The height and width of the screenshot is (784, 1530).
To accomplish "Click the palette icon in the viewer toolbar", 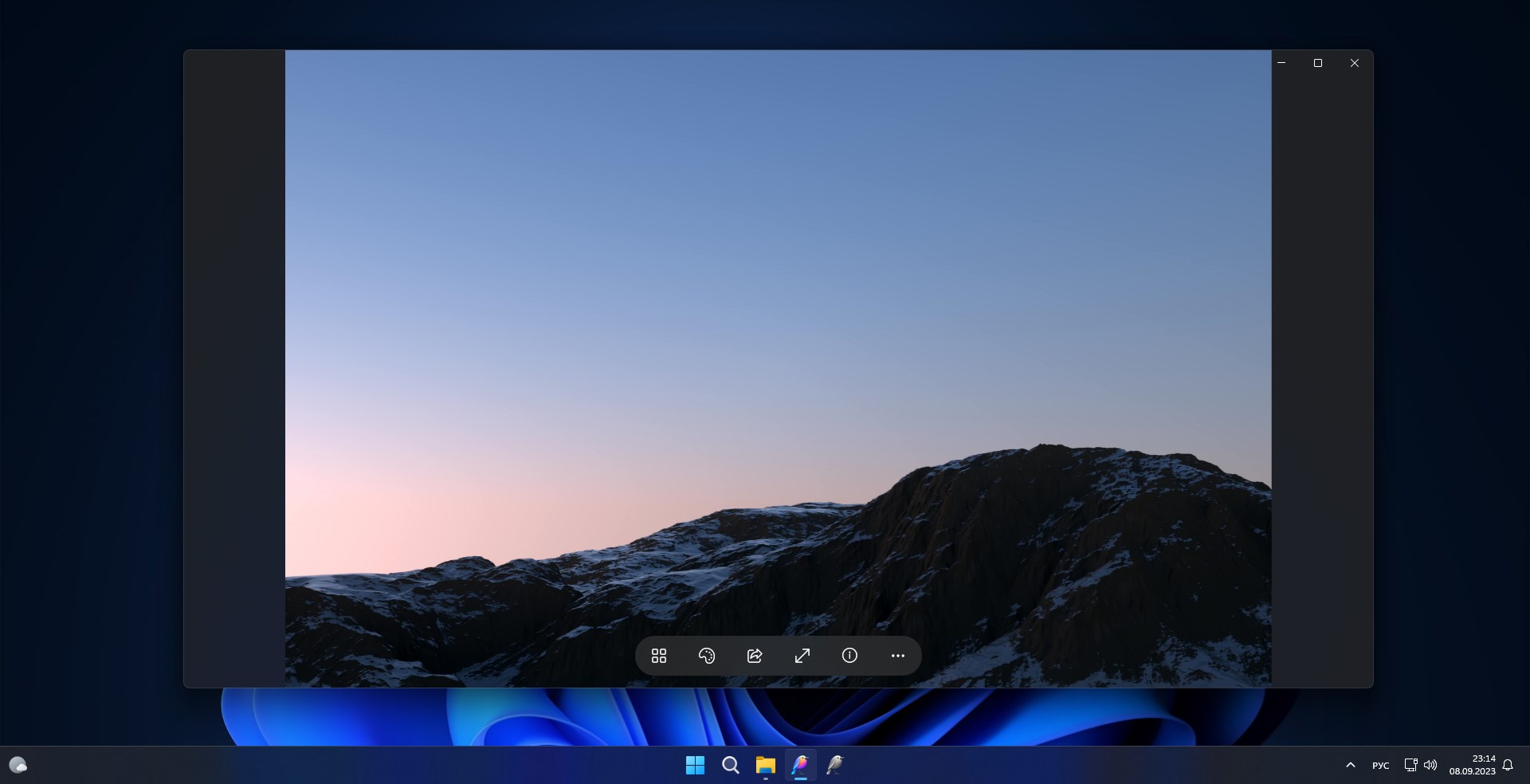I will tap(707, 656).
